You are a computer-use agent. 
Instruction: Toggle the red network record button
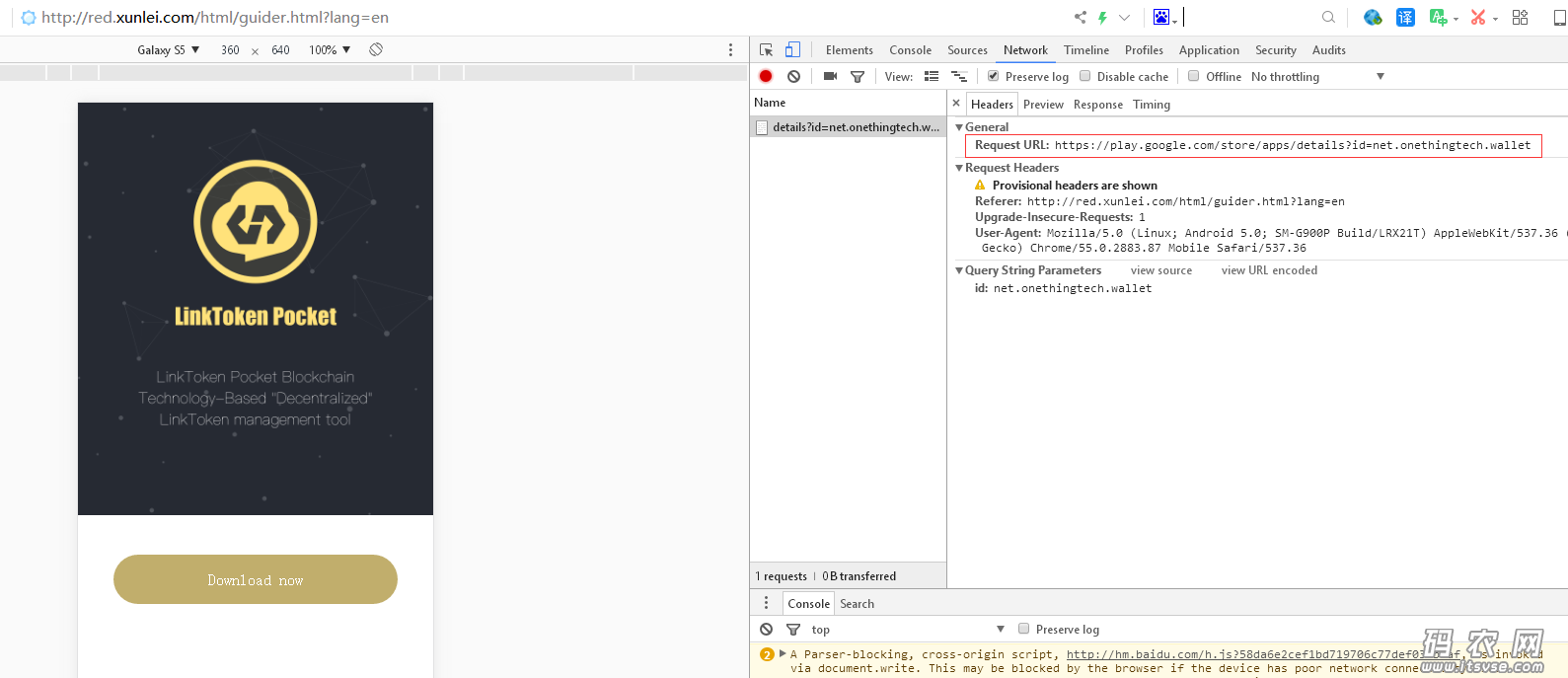pyautogui.click(x=766, y=76)
